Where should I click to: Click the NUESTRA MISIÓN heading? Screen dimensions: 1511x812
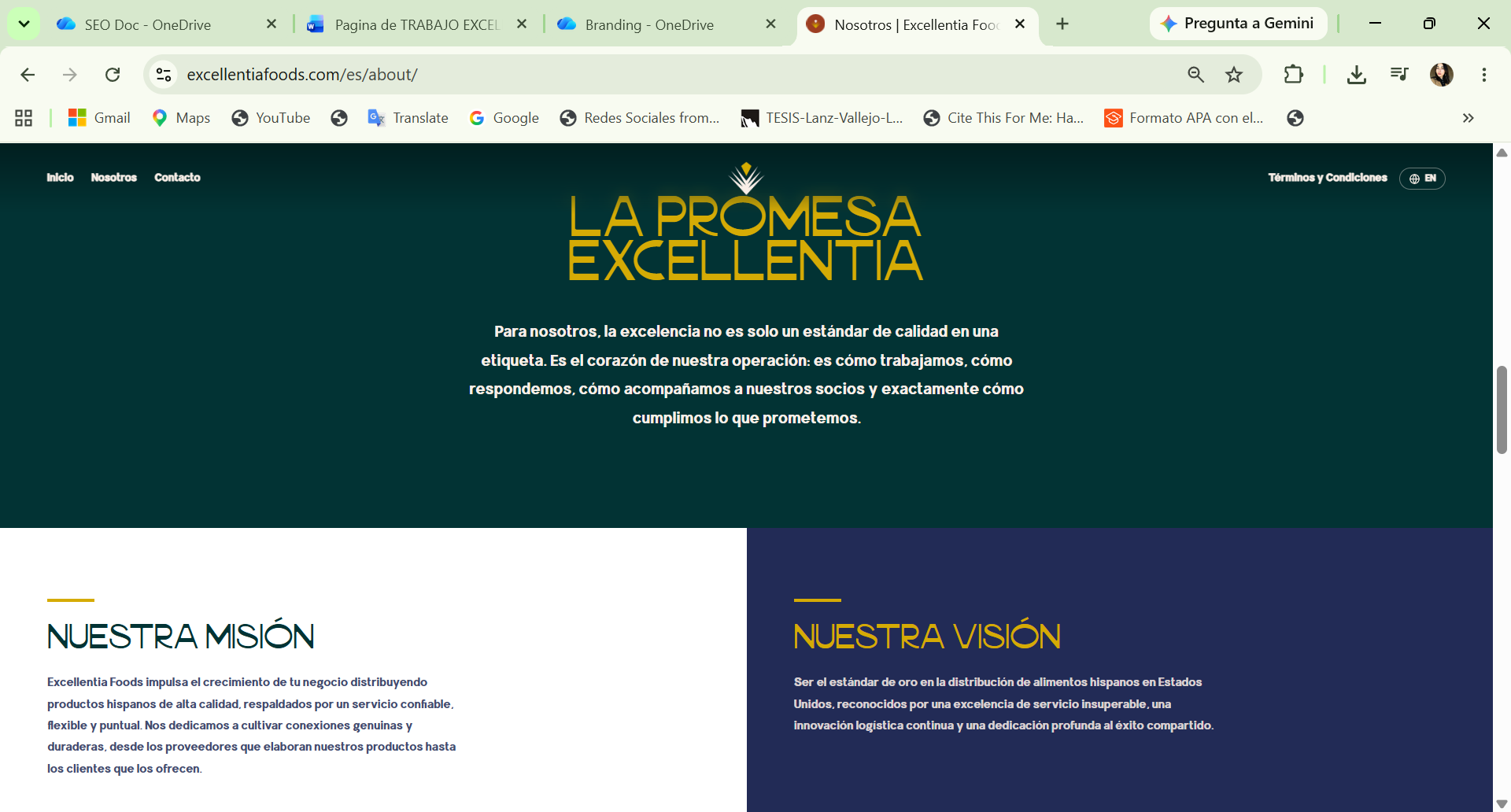click(x=181, y=637)
